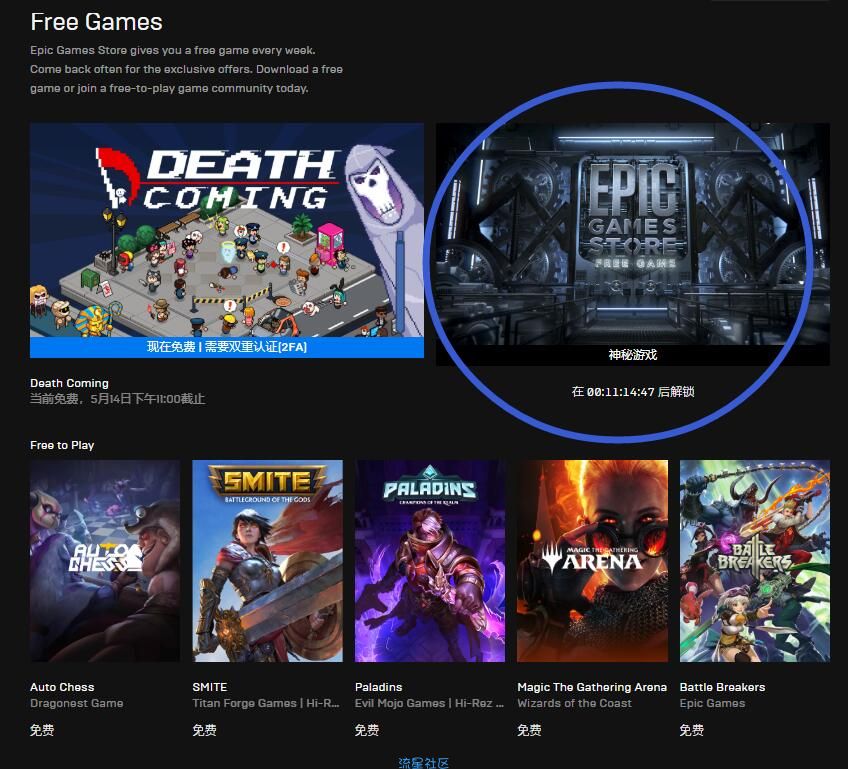Open the Auto Chess cover art
The image size is (848, 769).
pyautogui.click(x=105, y=561)
